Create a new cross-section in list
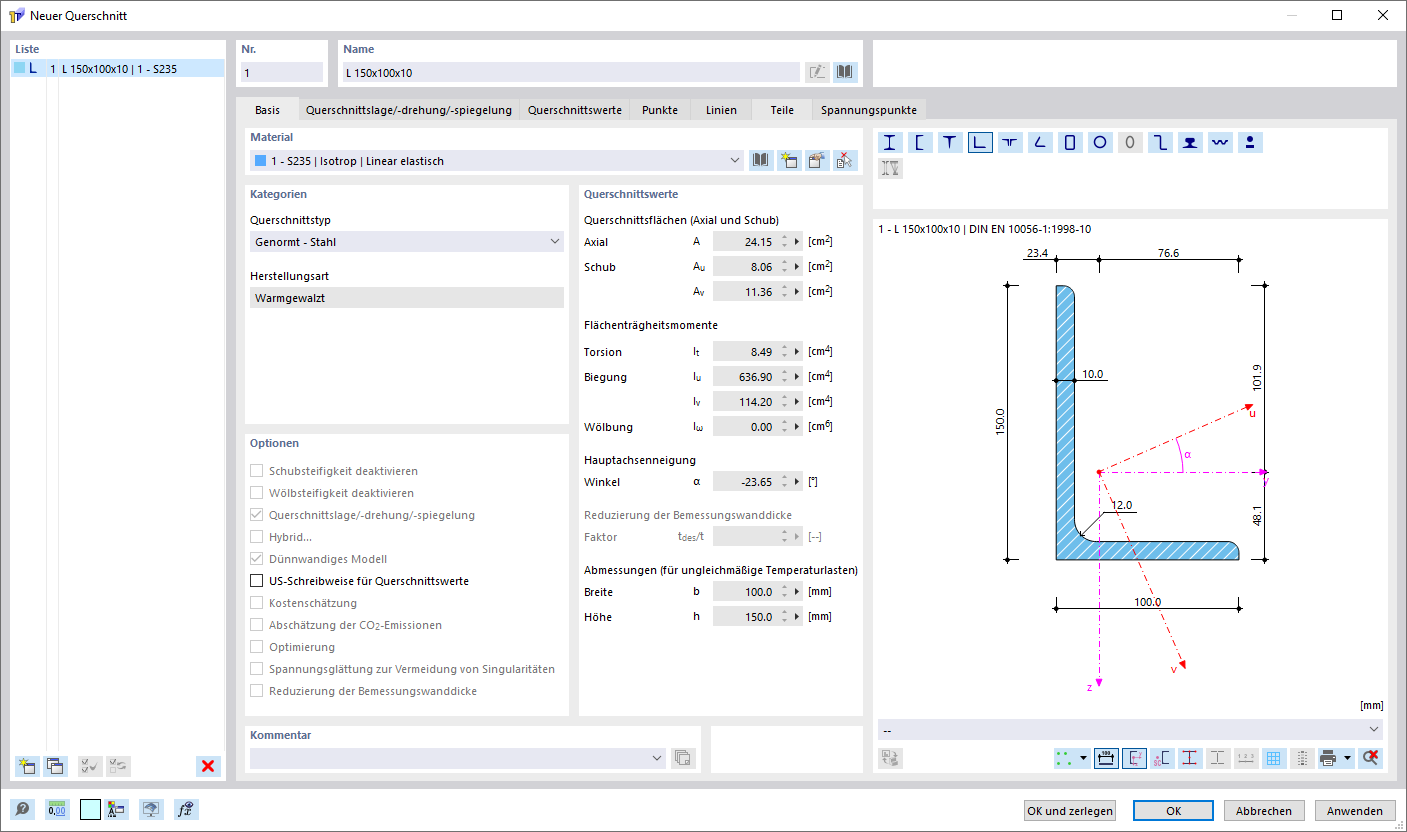Screen dimensions: 1407x832 click(27, 766)
